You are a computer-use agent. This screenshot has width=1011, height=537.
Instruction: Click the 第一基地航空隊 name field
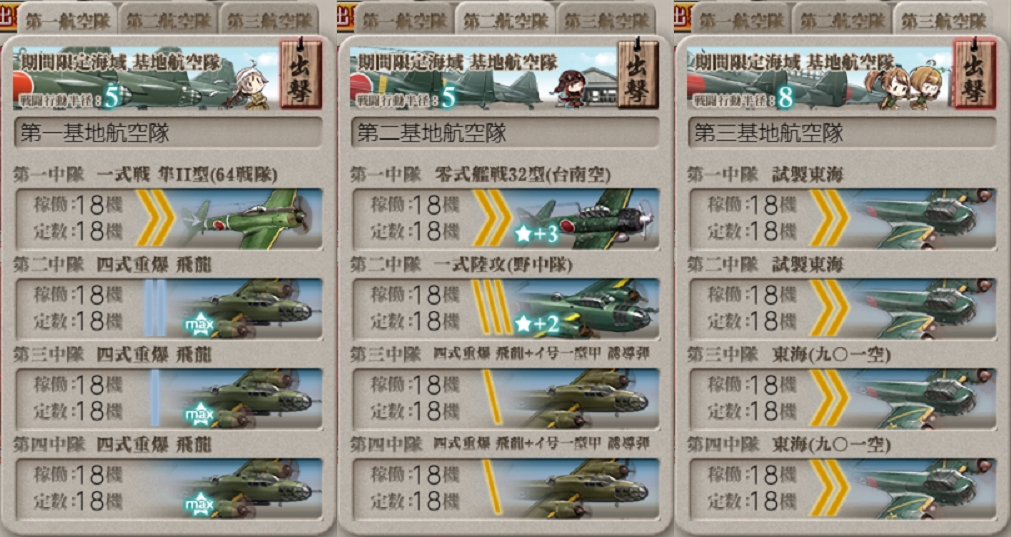(168, 133)
